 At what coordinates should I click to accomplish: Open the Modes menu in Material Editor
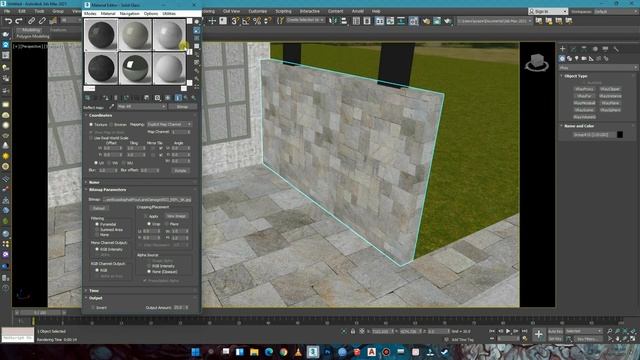(x=90, y=13)
